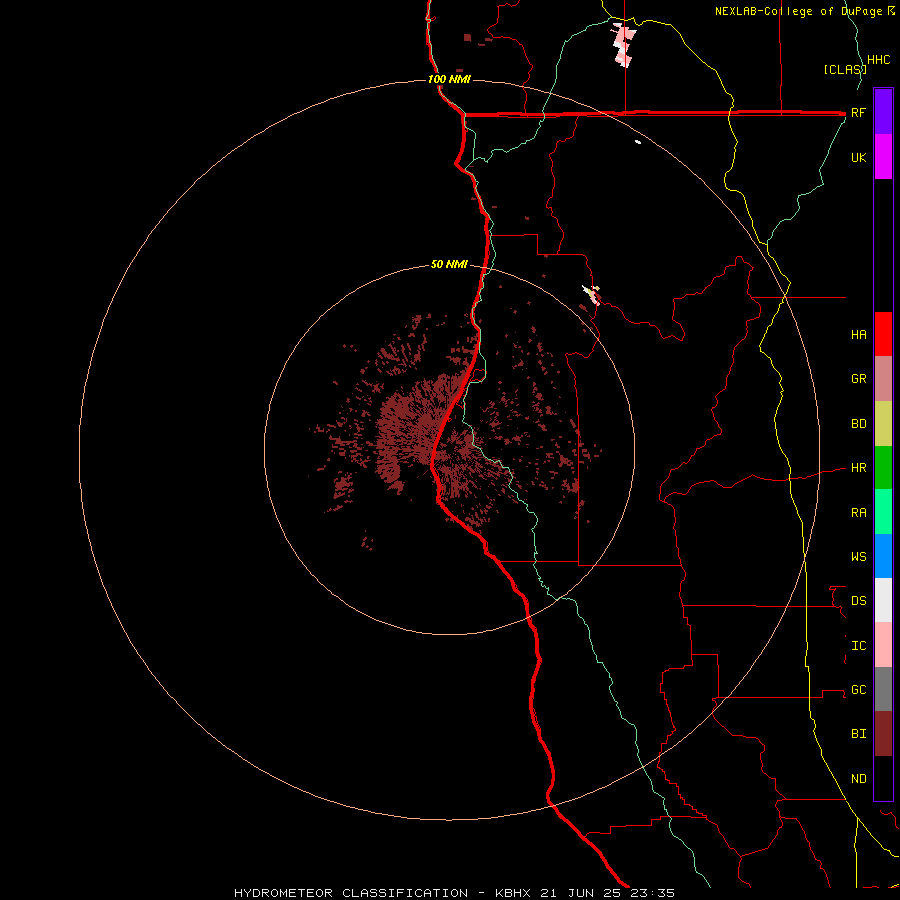The image size is (900, 900).
Task: Click the 23:35 timestamp
Action: click(x=654, y=893)
